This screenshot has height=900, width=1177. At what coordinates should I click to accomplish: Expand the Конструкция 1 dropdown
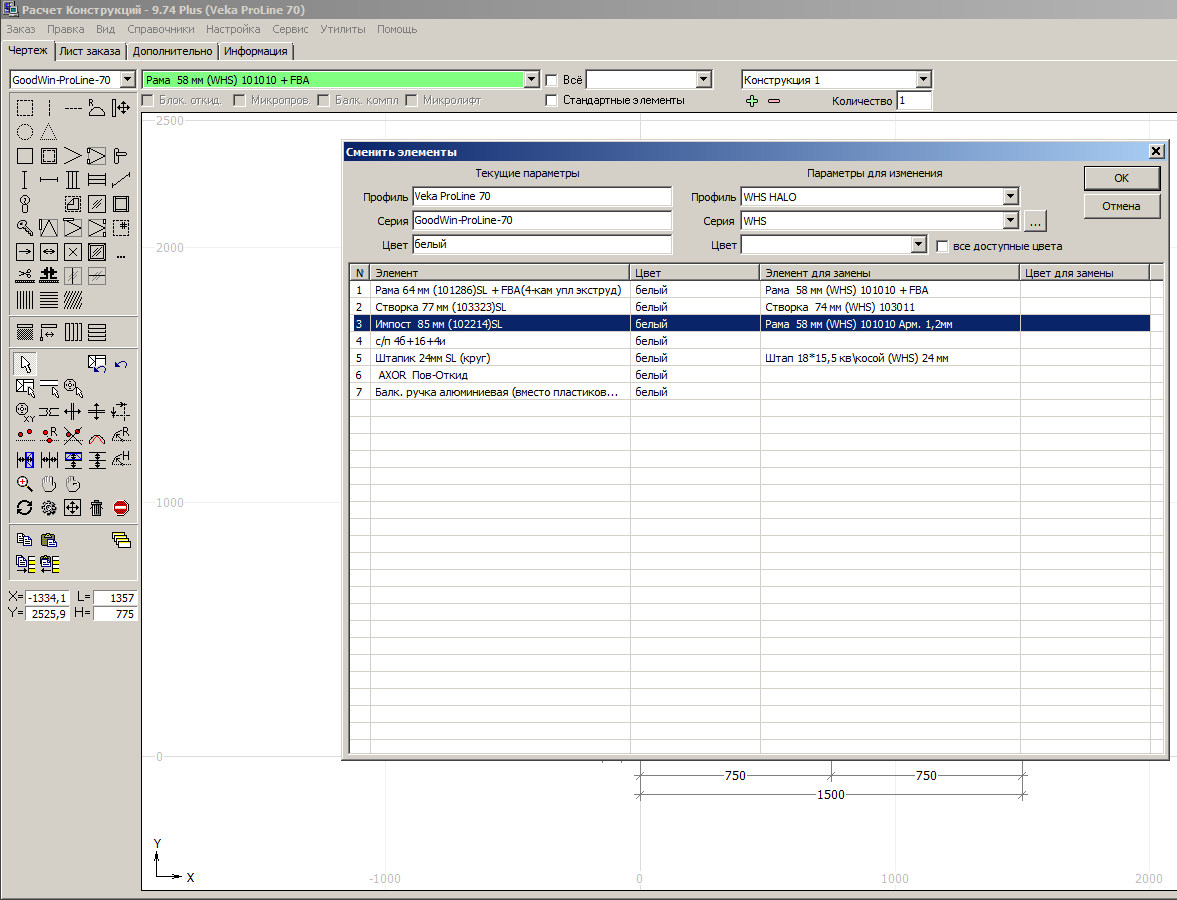point(923,80)
